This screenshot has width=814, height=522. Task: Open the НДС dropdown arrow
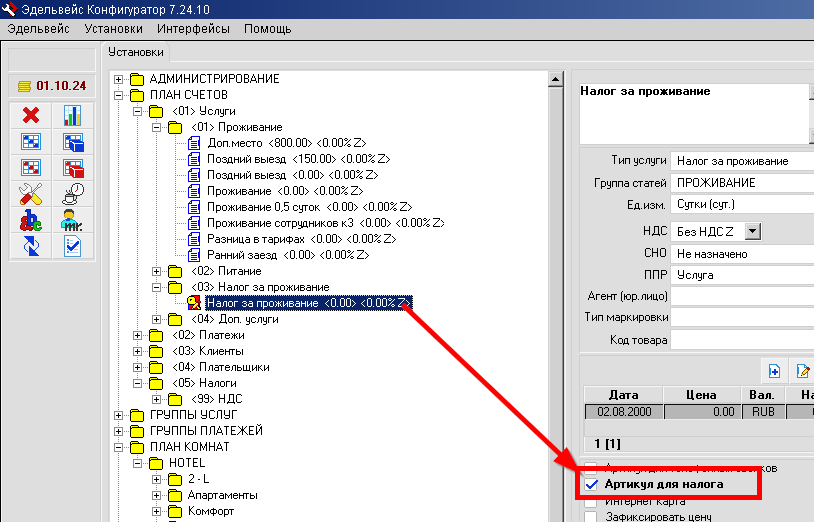point(753,232)
